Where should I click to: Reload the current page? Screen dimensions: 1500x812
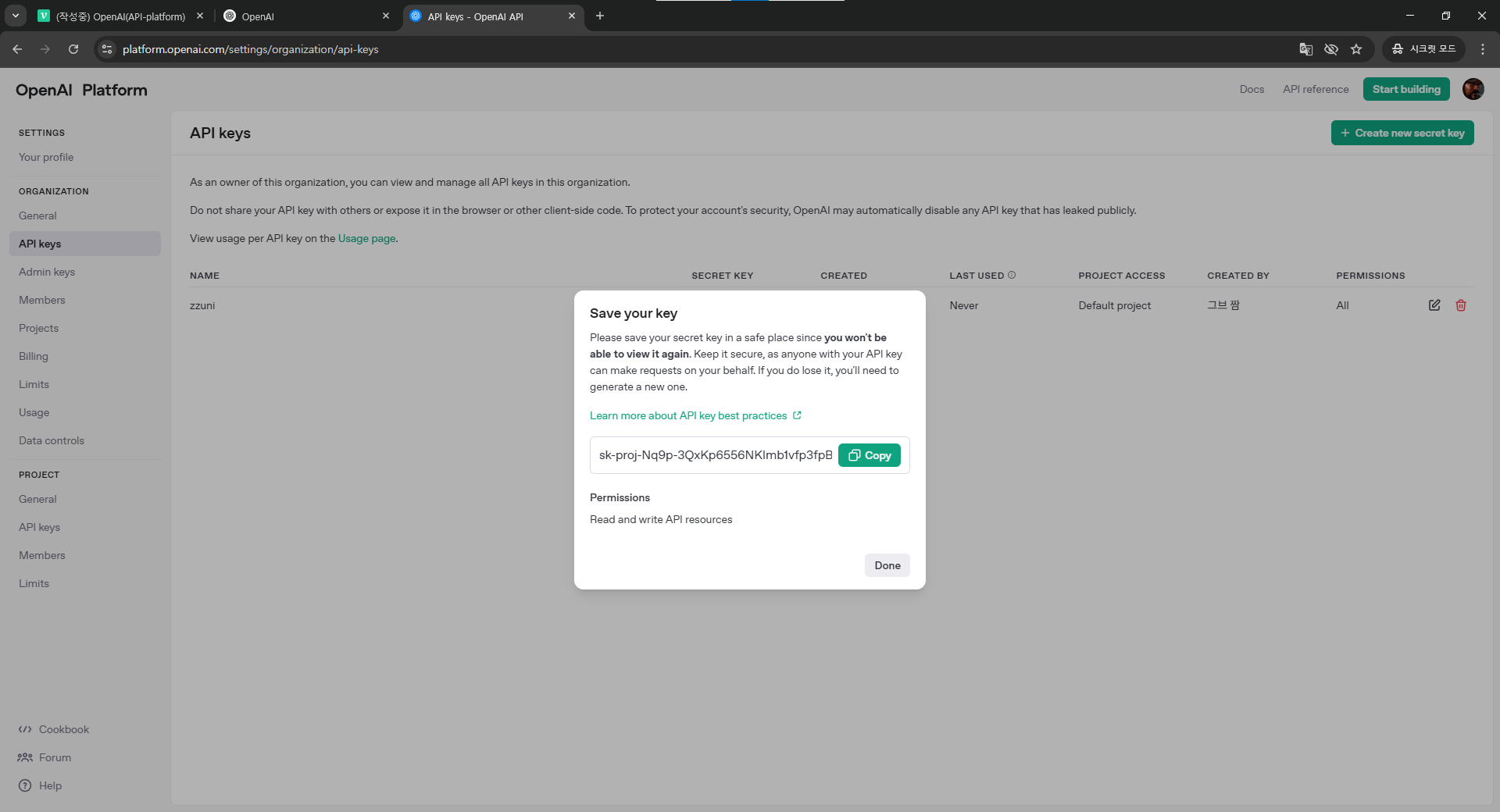pos(73,48)
